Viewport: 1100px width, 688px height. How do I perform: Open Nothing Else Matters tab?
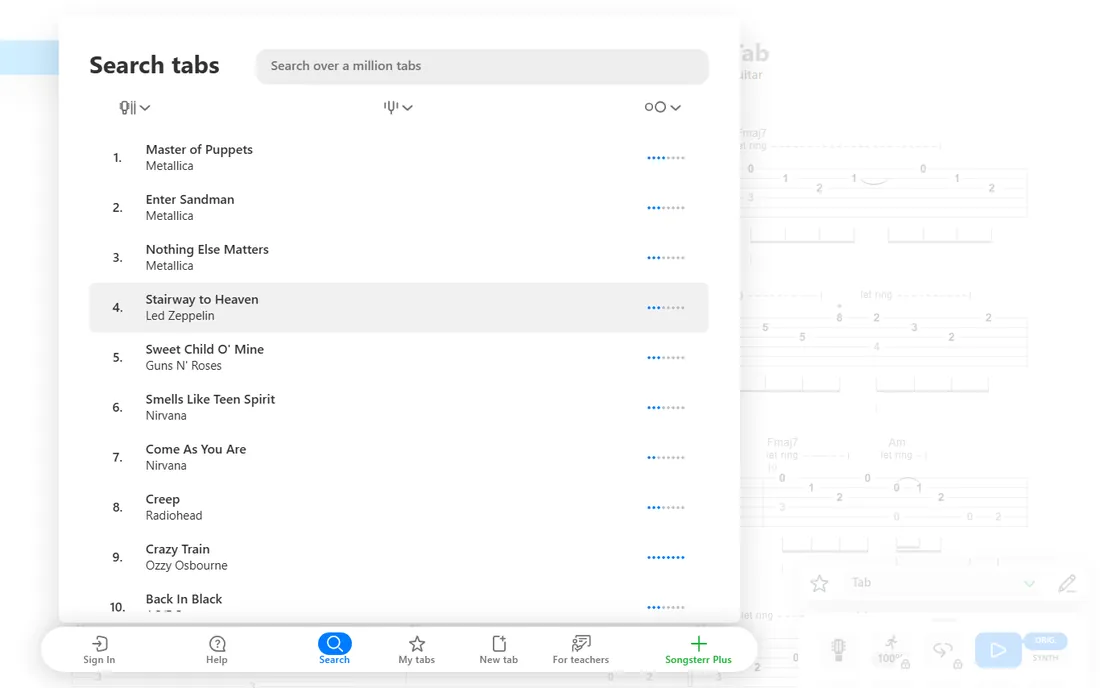[398, 257]
